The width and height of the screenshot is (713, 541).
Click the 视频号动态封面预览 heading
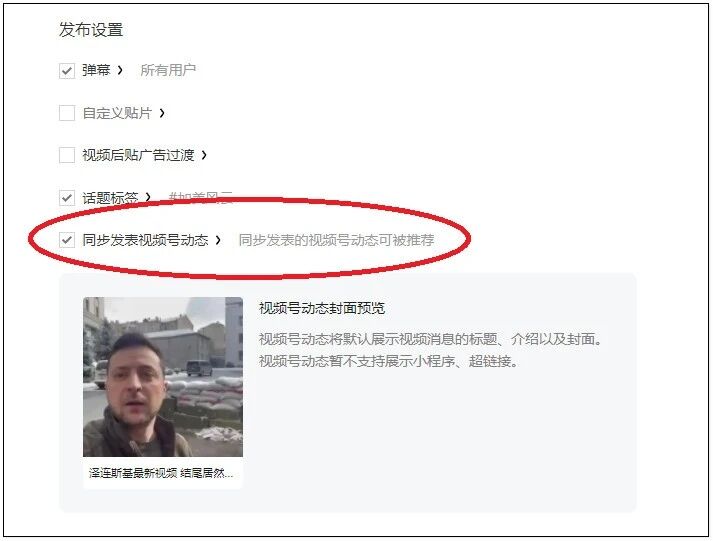coord(322,308)
